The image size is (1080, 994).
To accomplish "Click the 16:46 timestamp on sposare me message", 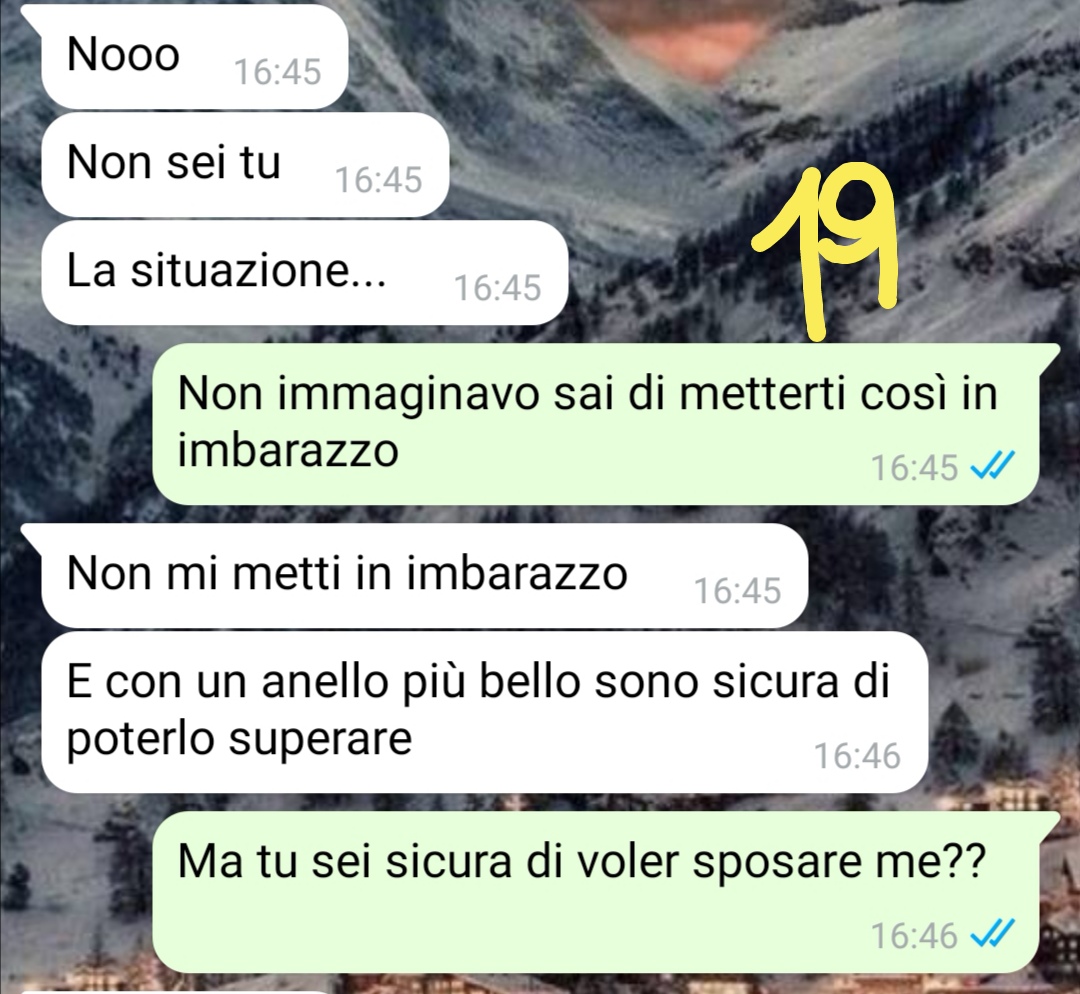I will (915, 935).
